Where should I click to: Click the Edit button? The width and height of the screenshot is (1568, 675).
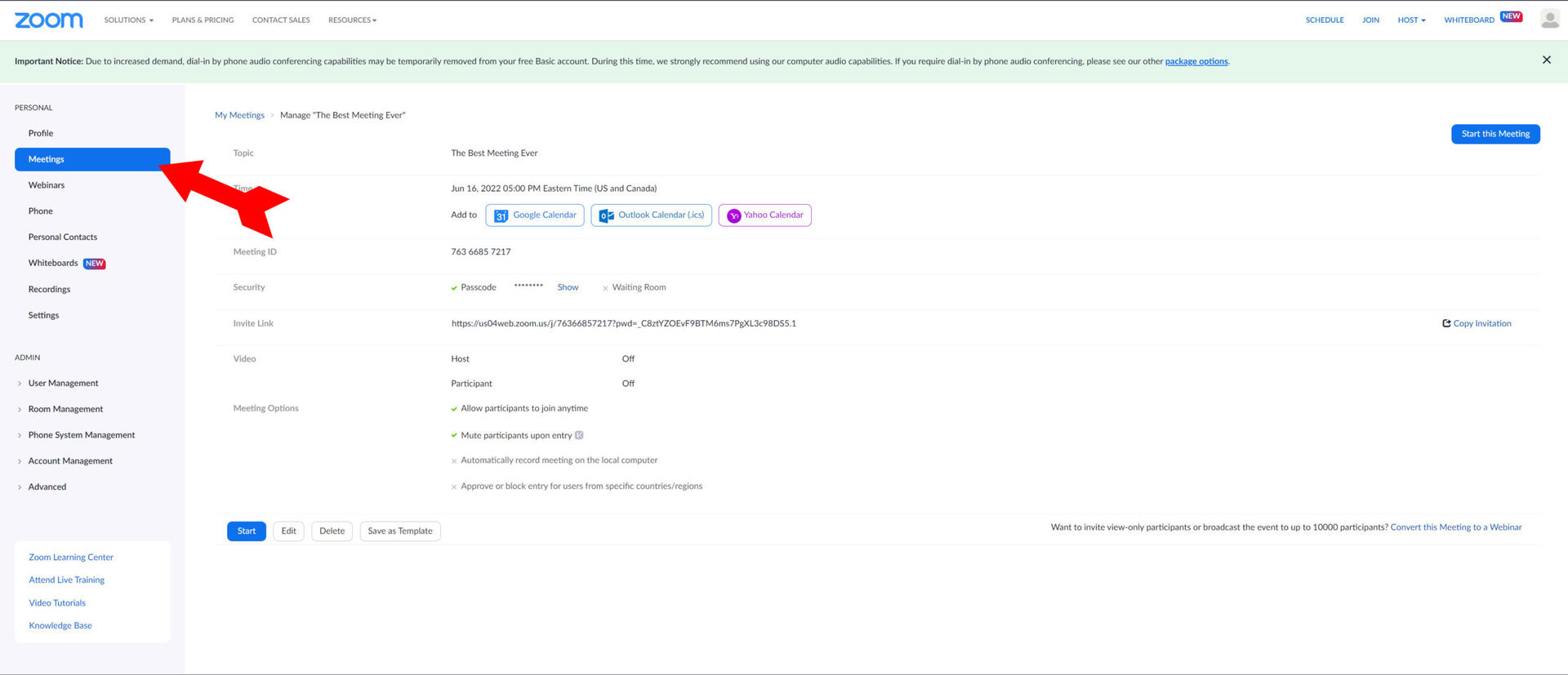click(x=289, y=531)
